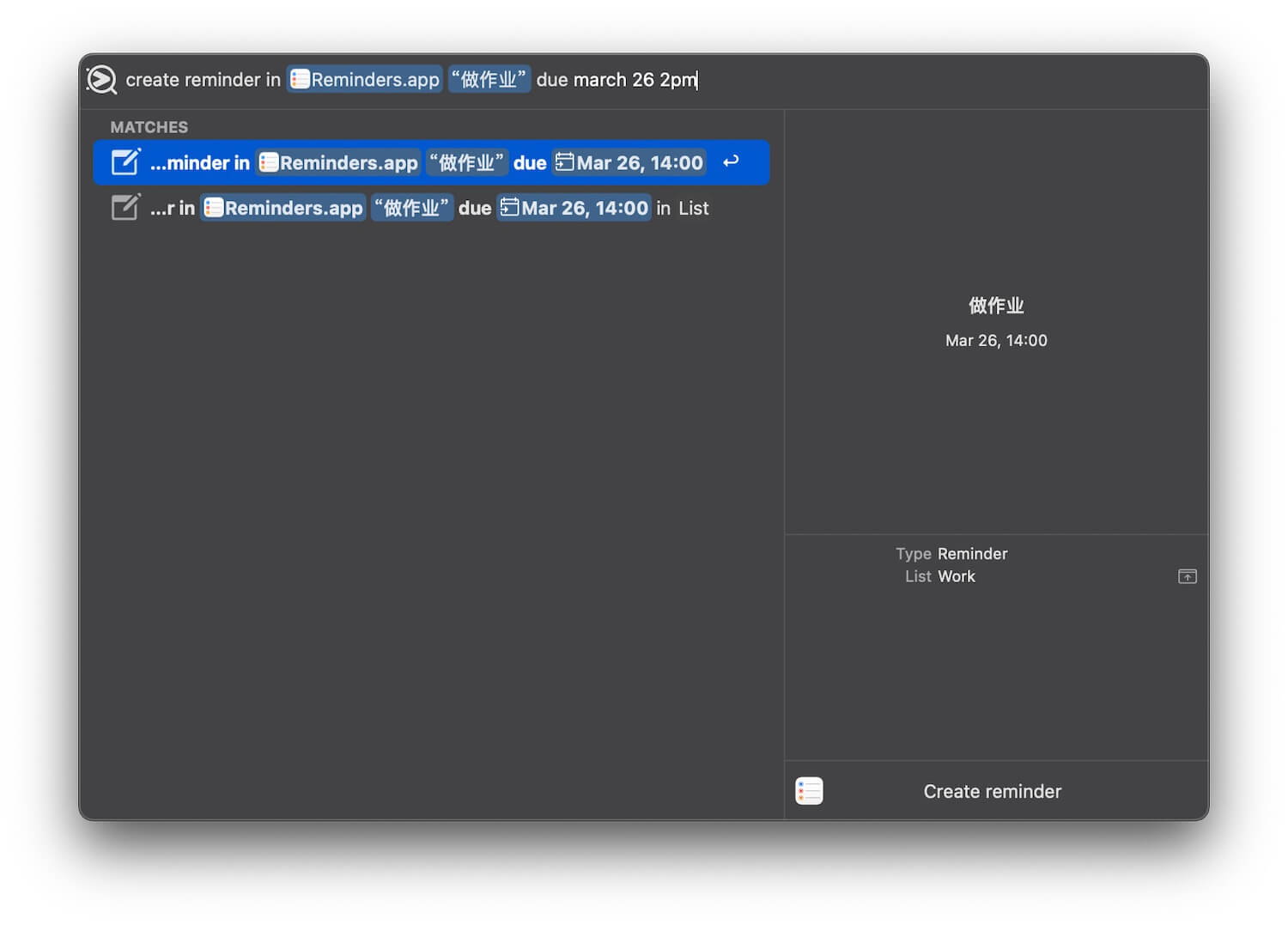Click the Reminders app icon in the highlighted match
Viewport: 1288px width, 925px height.
[269, 162]
